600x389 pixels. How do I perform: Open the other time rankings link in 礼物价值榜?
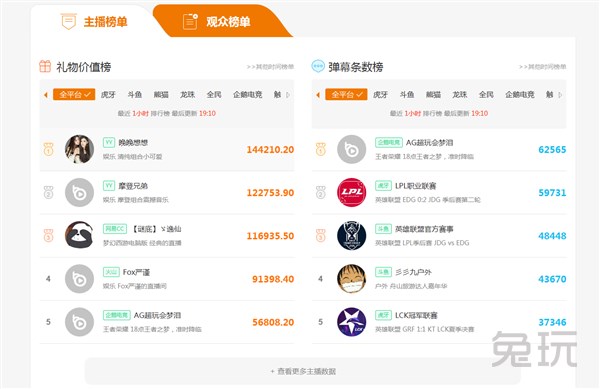click(x=270, y=67)
